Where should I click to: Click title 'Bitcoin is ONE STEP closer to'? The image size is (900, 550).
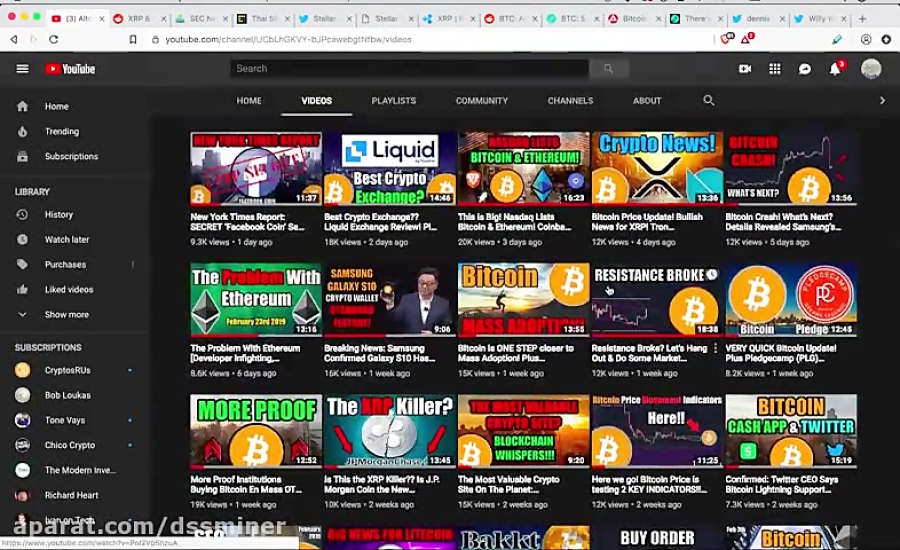pos(515,353)
